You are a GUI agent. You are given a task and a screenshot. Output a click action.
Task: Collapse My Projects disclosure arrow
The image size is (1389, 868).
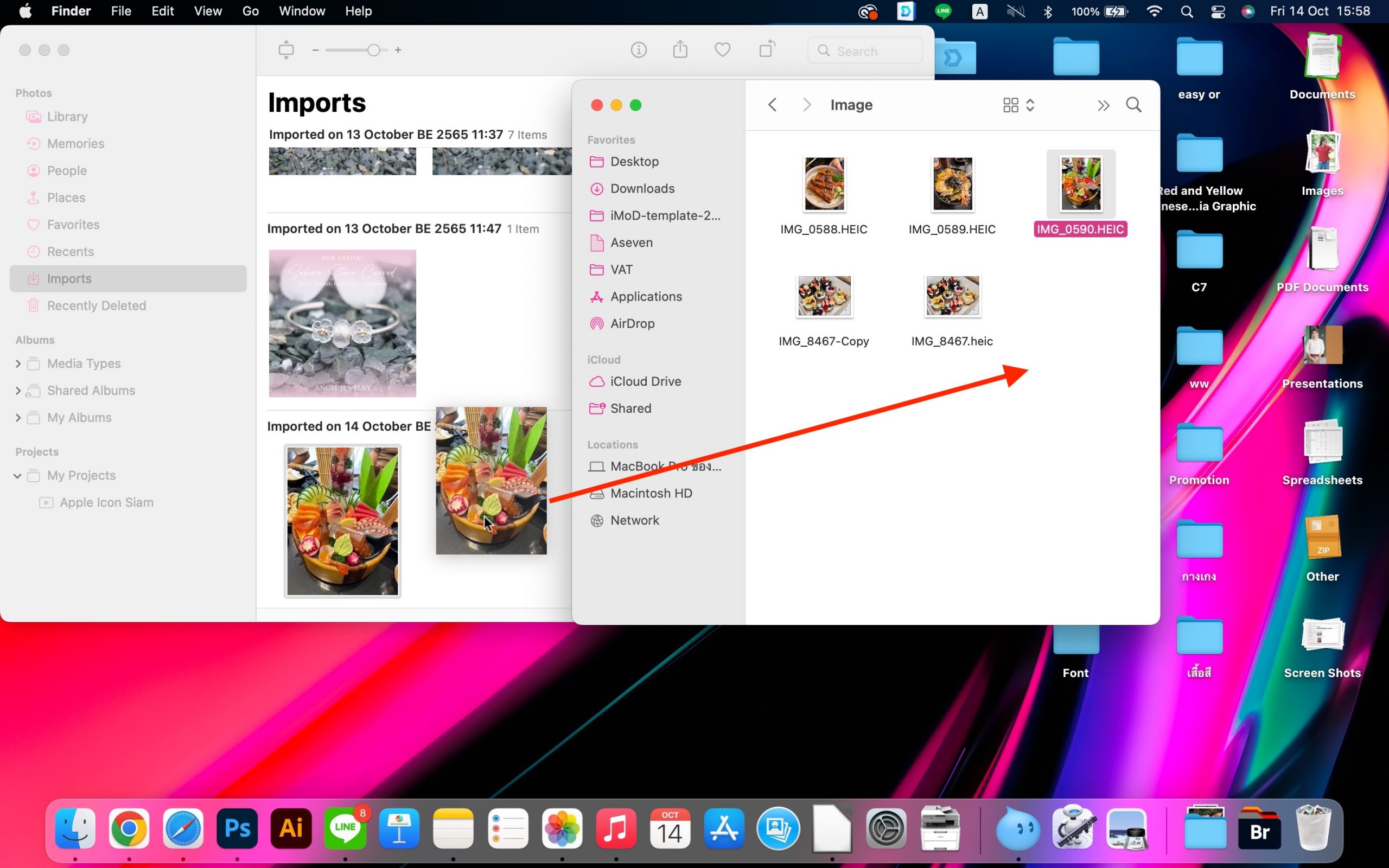click(17, 475)
